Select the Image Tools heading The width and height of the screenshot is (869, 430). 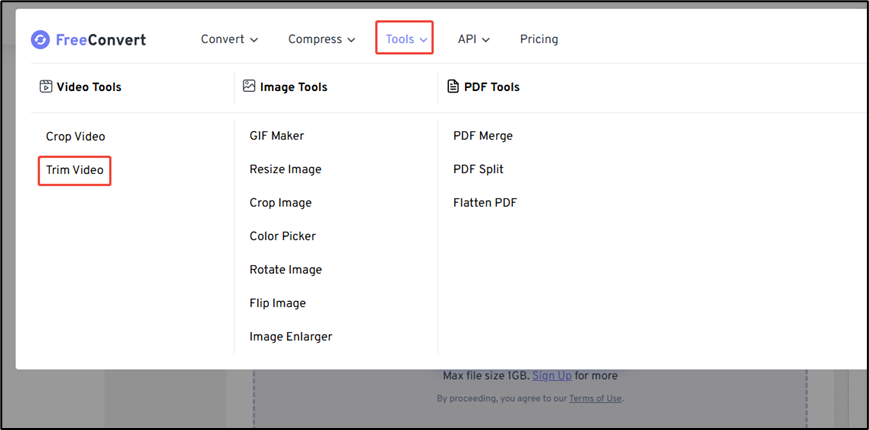pyautogui.click(x=293, y=87)
